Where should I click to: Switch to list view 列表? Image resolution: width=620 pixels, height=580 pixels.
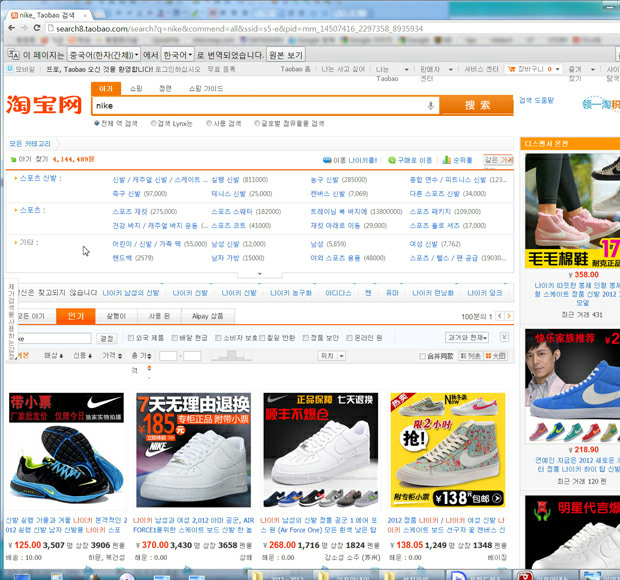pos(471,356)
